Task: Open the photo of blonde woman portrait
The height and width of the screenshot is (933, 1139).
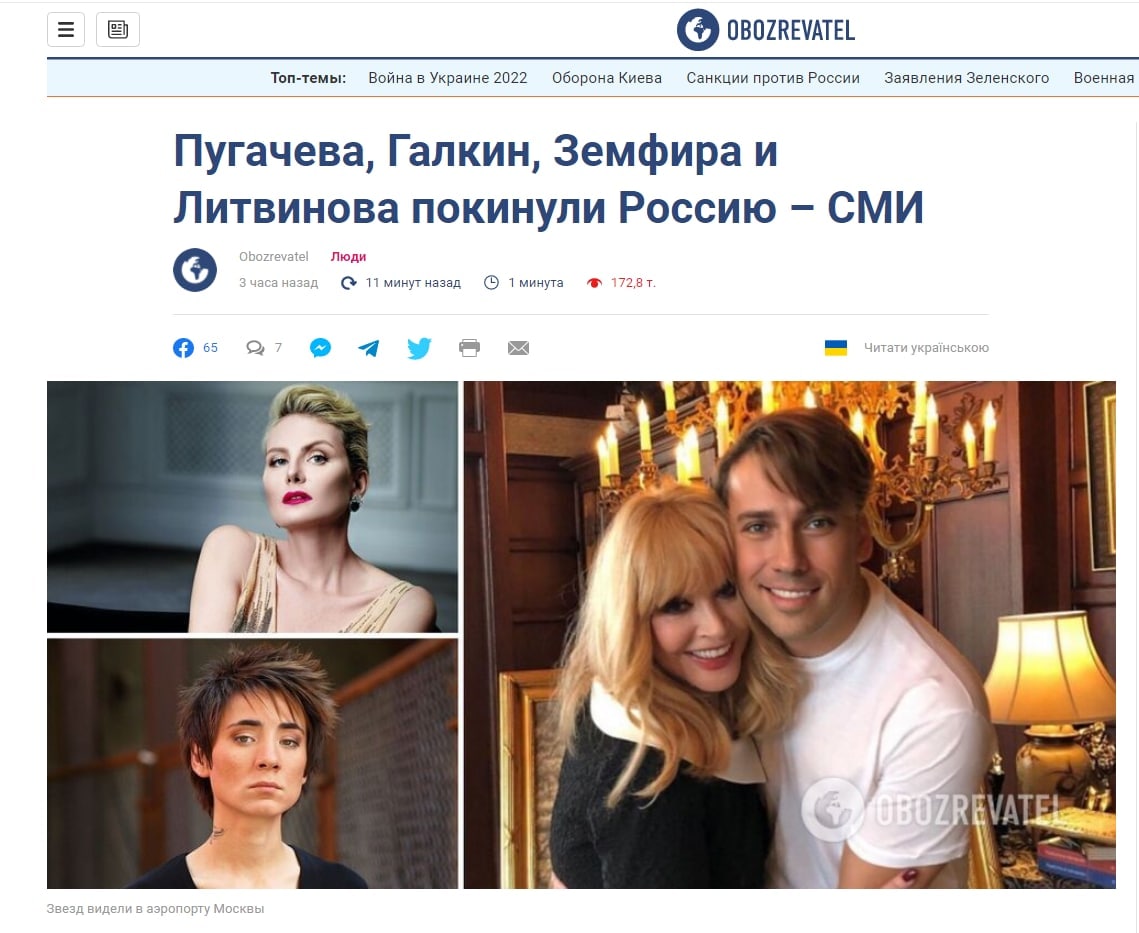Action: [252, 507]
